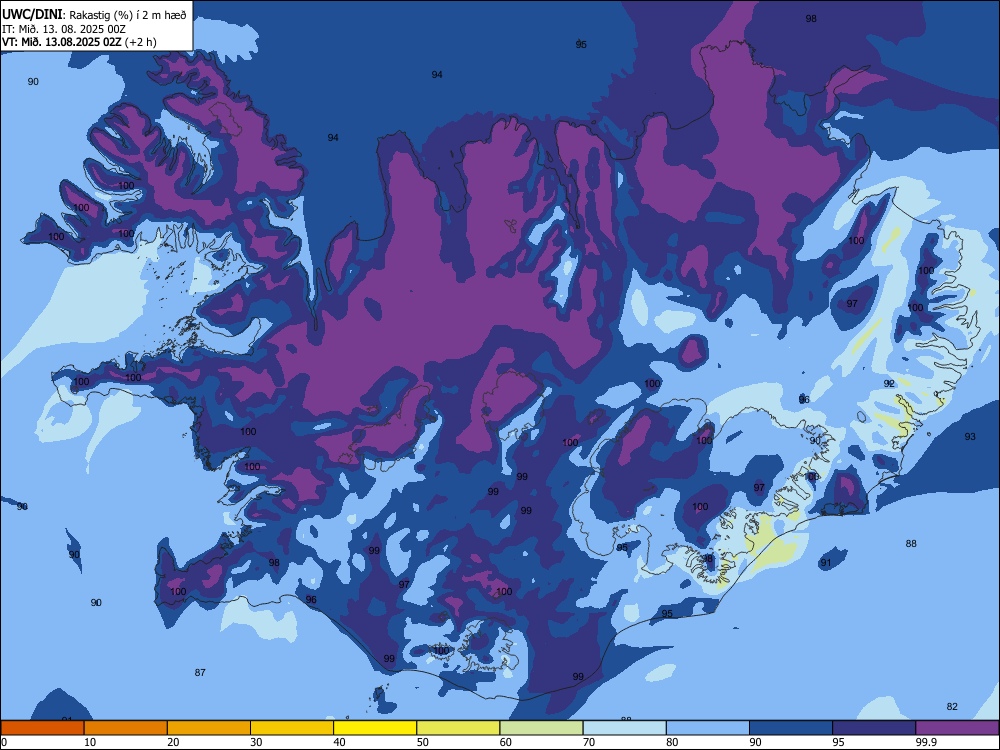Select the medium blue 90–95 legend segment

click(x=791, y=728)
